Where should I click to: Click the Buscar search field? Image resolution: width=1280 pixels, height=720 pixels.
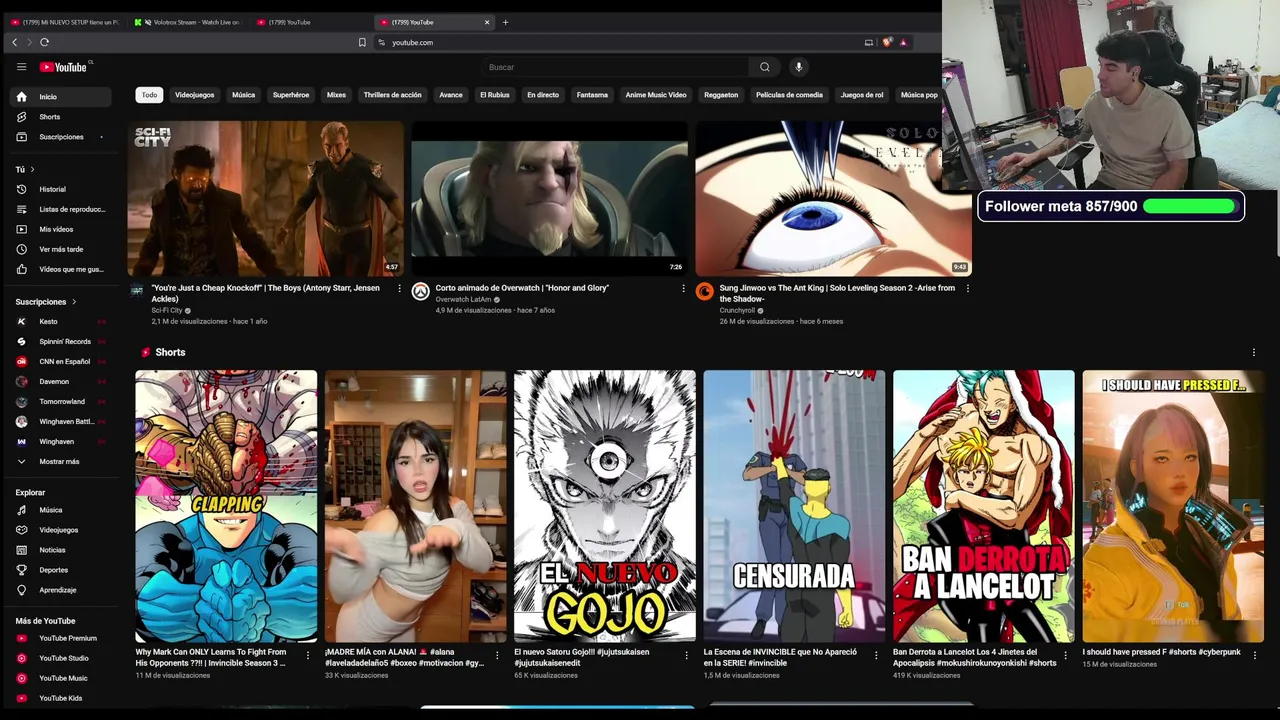pyautogui.click(x=615, y=67)
